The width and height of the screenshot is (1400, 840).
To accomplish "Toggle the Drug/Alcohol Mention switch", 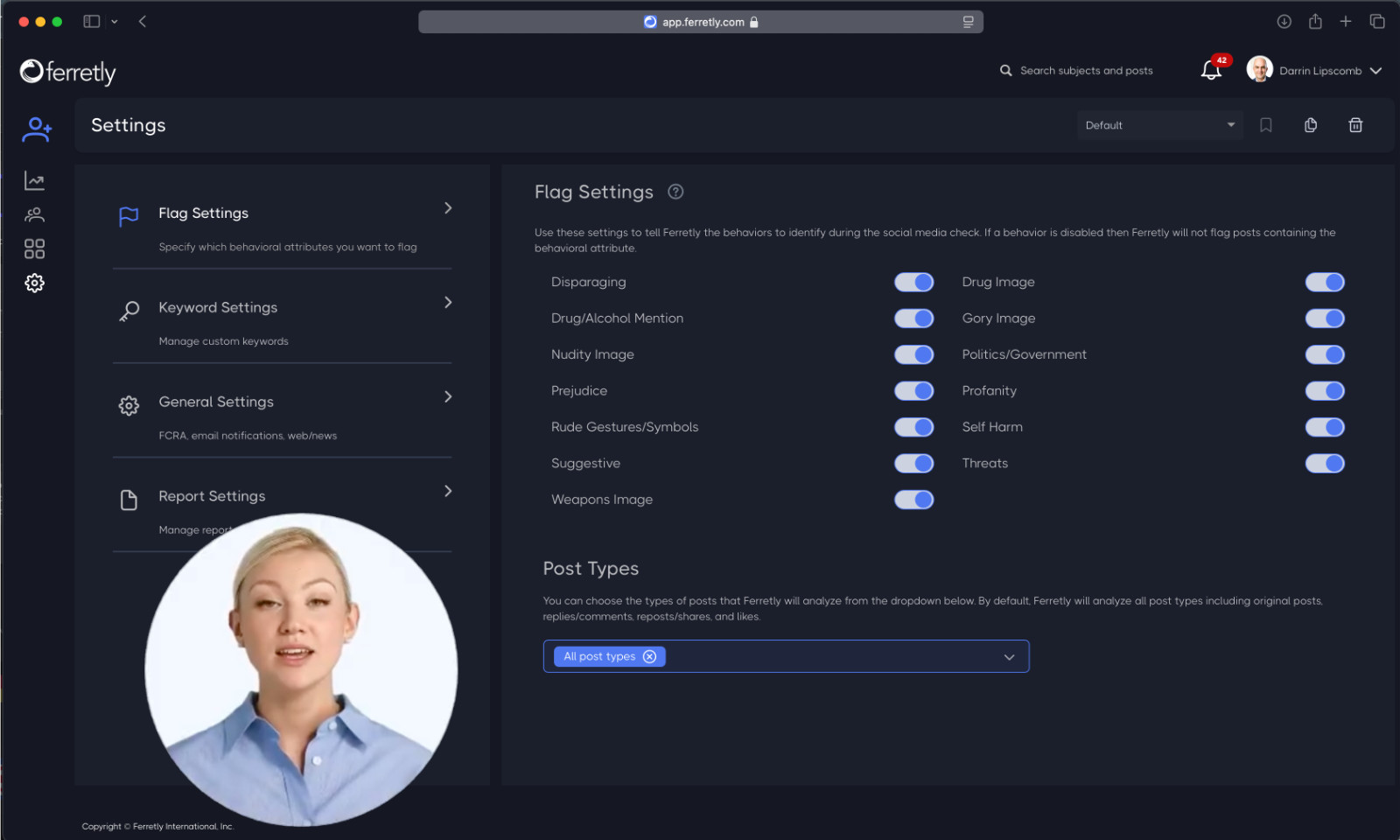I will pyautogui.click(x=913, y=318).
